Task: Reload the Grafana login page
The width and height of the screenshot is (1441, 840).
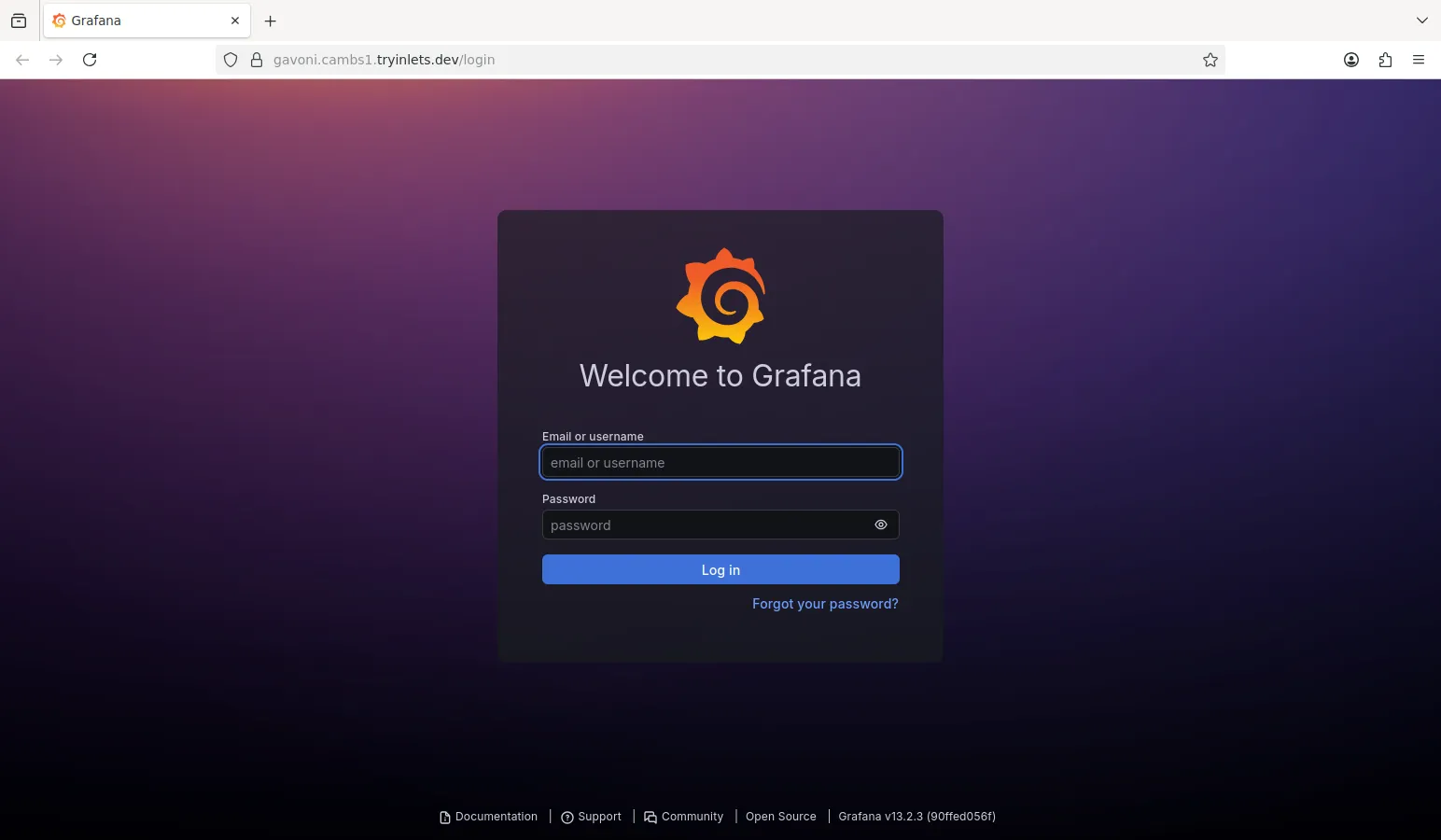Action: pyautogui.click(x=90, y=60)
